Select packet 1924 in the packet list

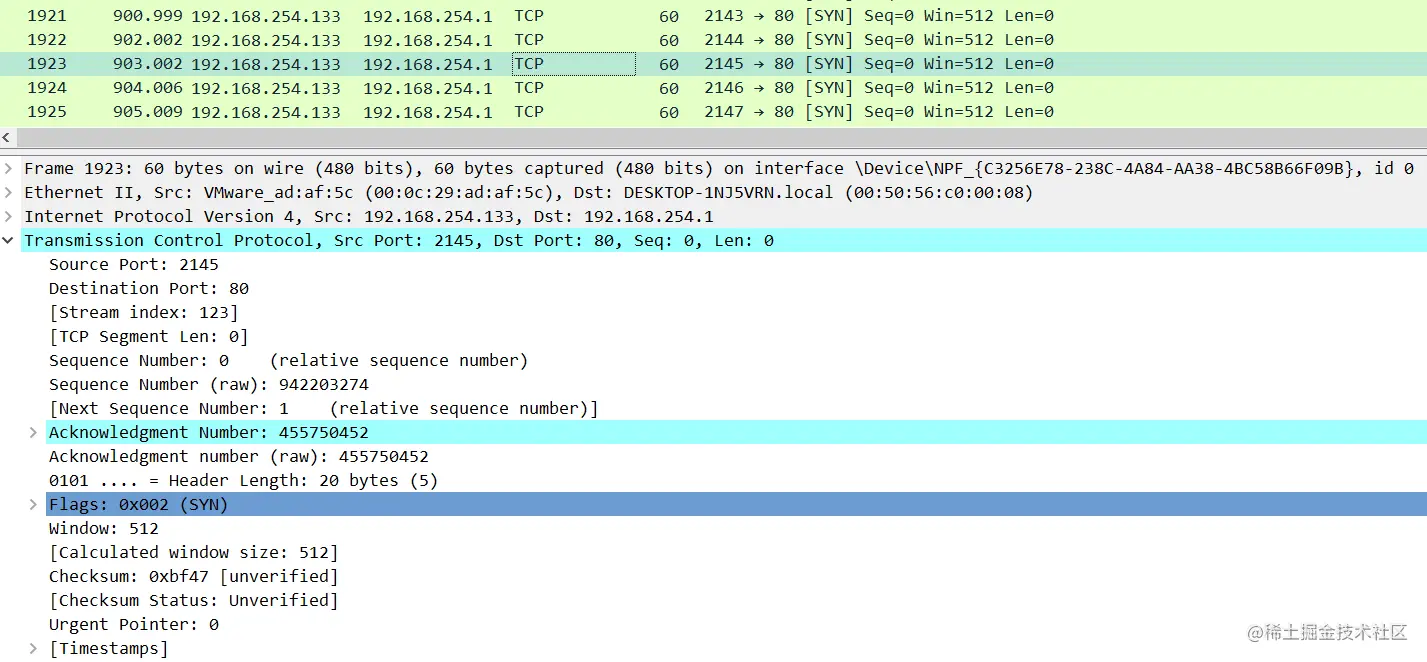(713, 88)
